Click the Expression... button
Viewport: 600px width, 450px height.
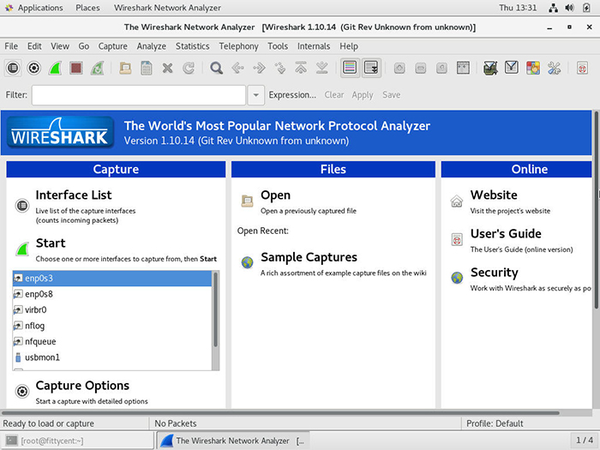coord(292,95)
